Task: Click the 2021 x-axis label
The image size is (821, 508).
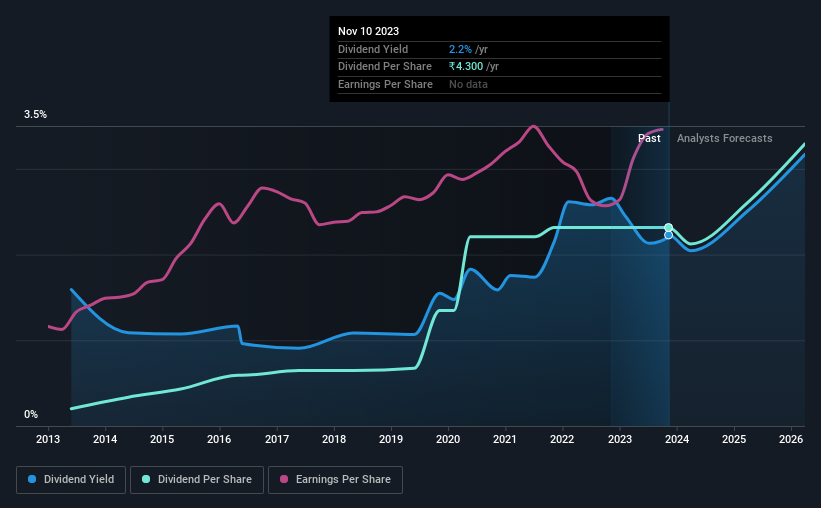Action: (505, 439)
